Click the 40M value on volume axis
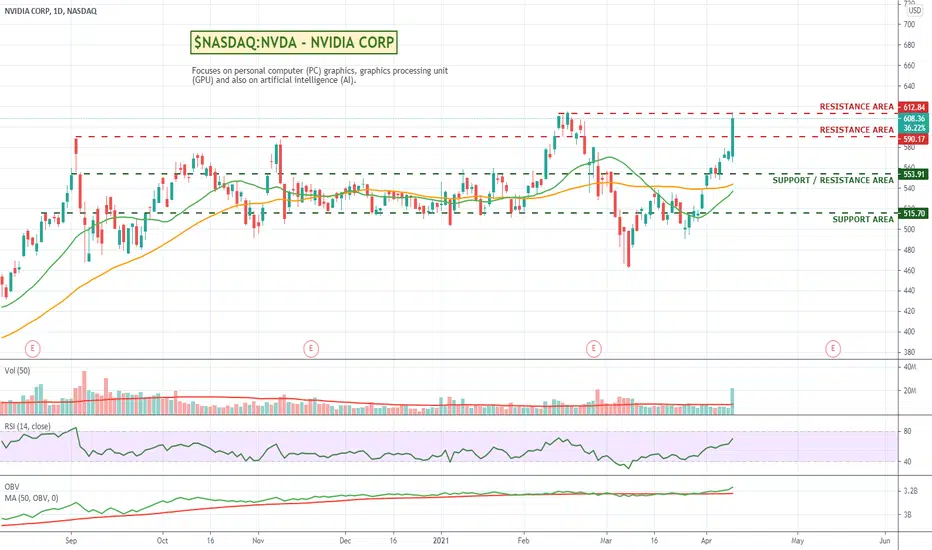 (x=910, y=367)
